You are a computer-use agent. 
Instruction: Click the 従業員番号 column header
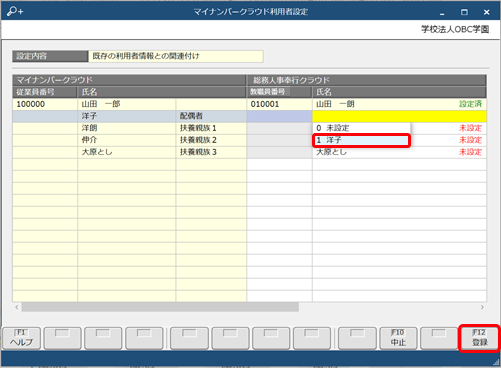pos(45,92)
